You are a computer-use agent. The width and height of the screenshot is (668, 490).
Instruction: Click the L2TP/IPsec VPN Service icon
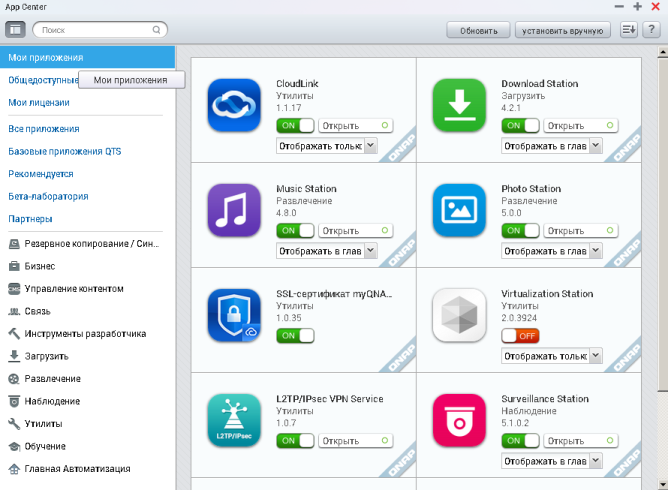click(234, 420)
